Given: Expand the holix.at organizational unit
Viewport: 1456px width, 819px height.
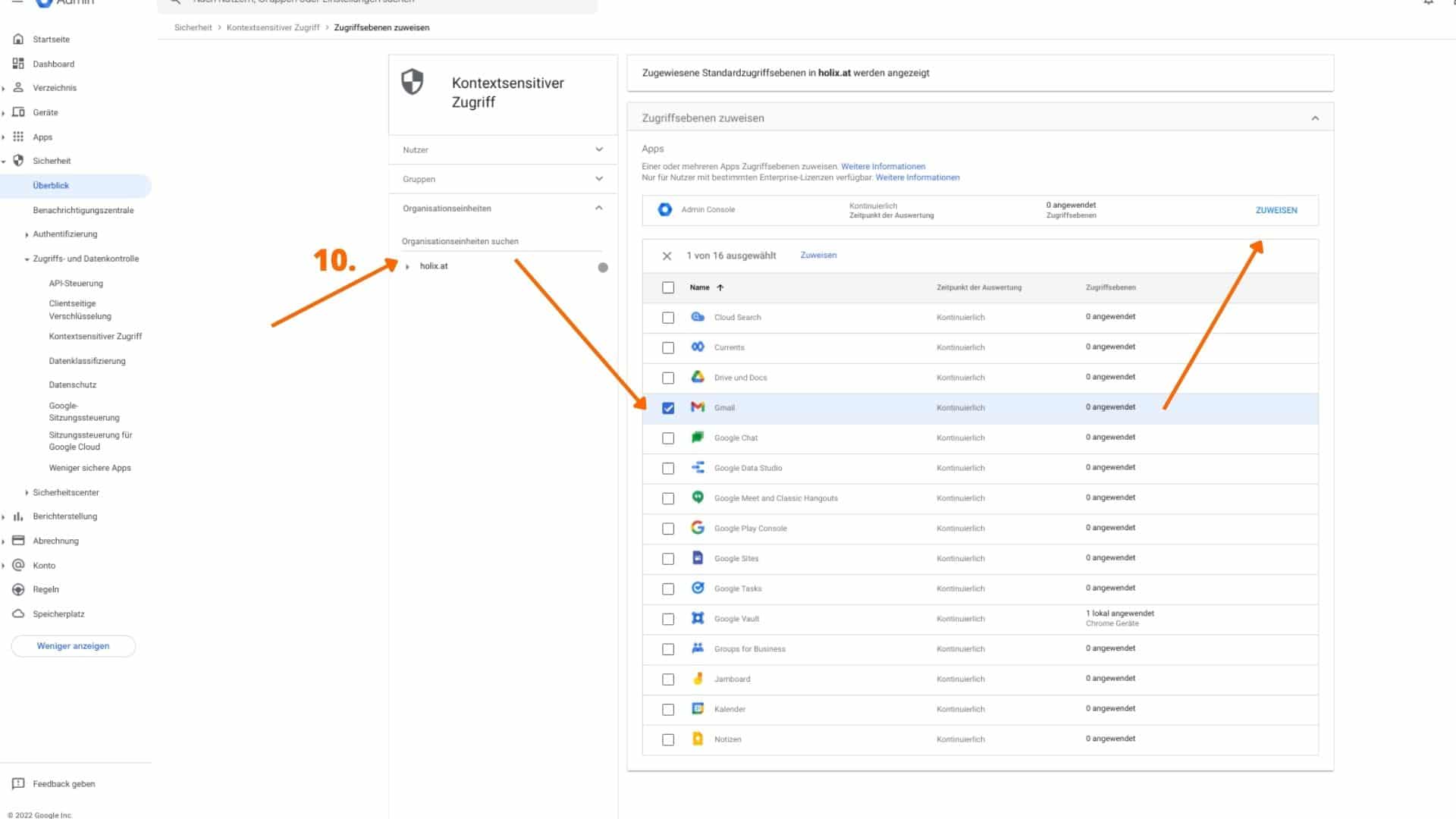Looking at the screenshot, I should (x=408, y=266).
